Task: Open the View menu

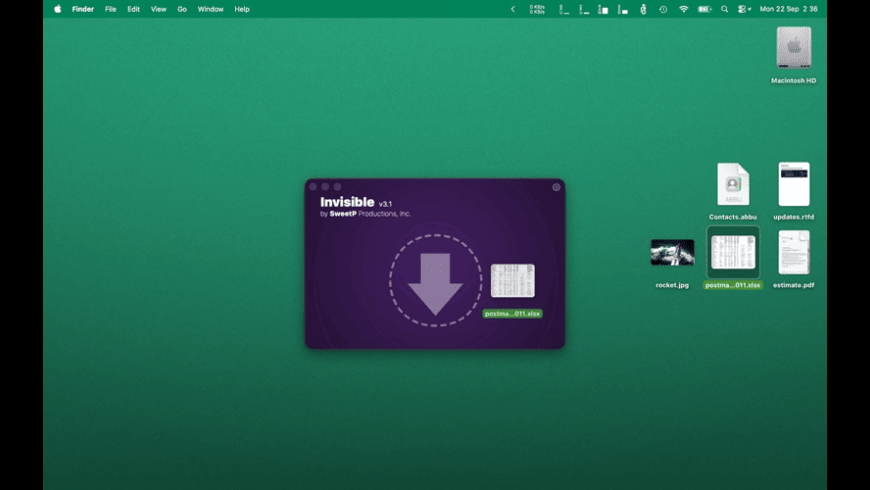Action: pyautogui.click(x=159, y=9)
